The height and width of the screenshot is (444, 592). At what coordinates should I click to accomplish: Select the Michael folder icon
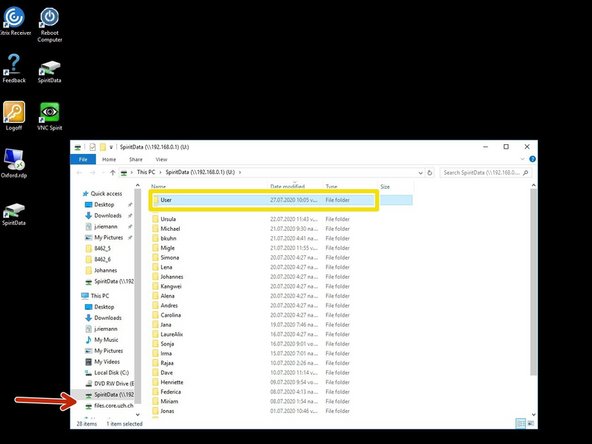click(x=155, y=229)
